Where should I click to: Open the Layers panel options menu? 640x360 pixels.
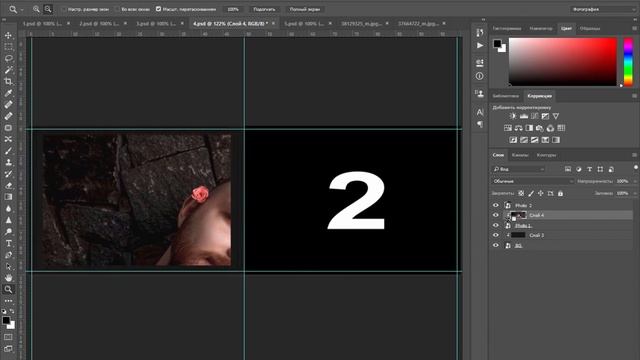click(x=634, y=155)
